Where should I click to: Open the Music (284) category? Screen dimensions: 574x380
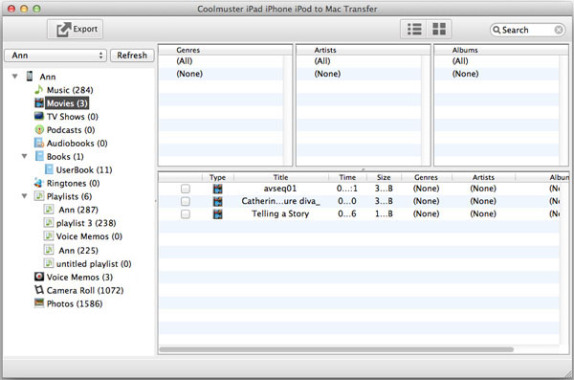(x=70, y=90)
